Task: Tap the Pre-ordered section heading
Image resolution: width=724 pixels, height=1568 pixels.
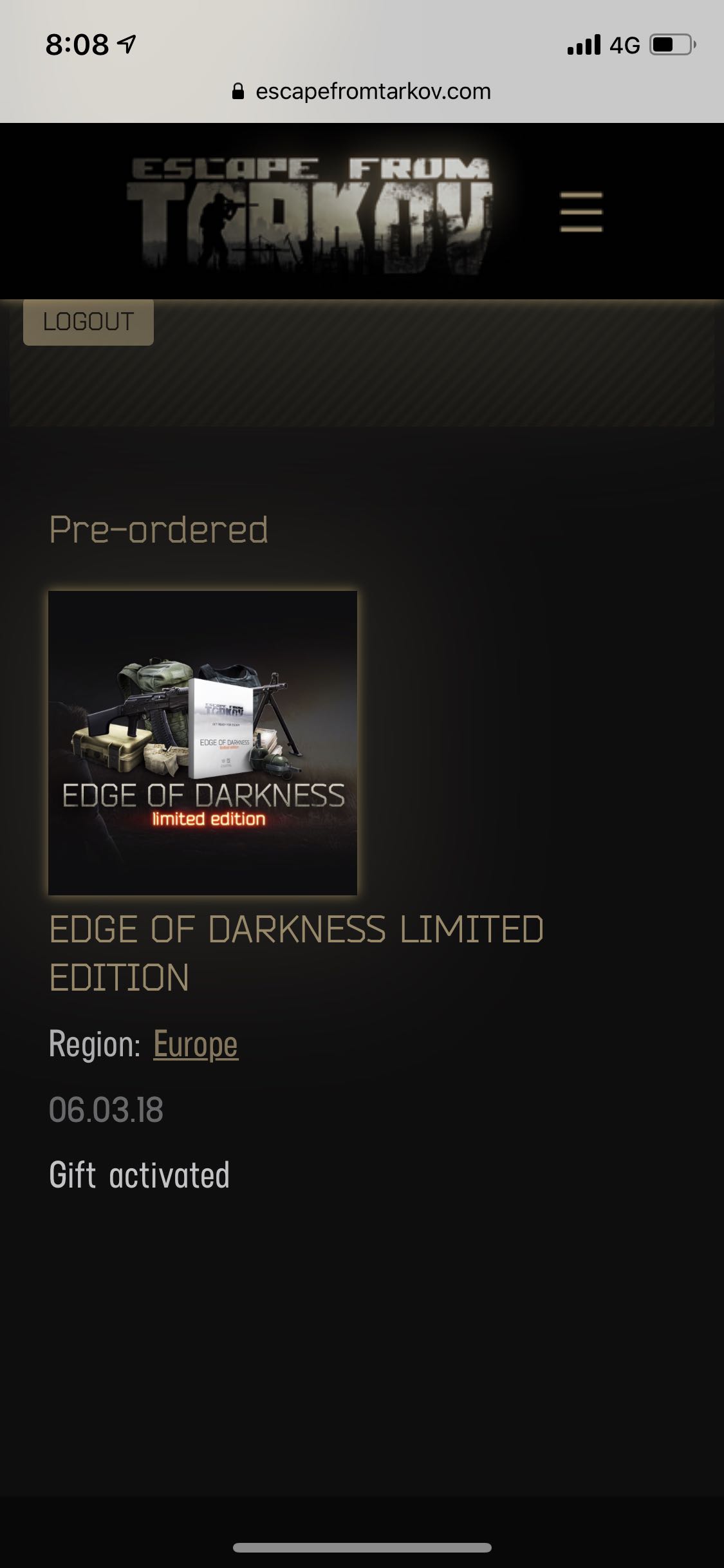Action: (x=159, y=530)
